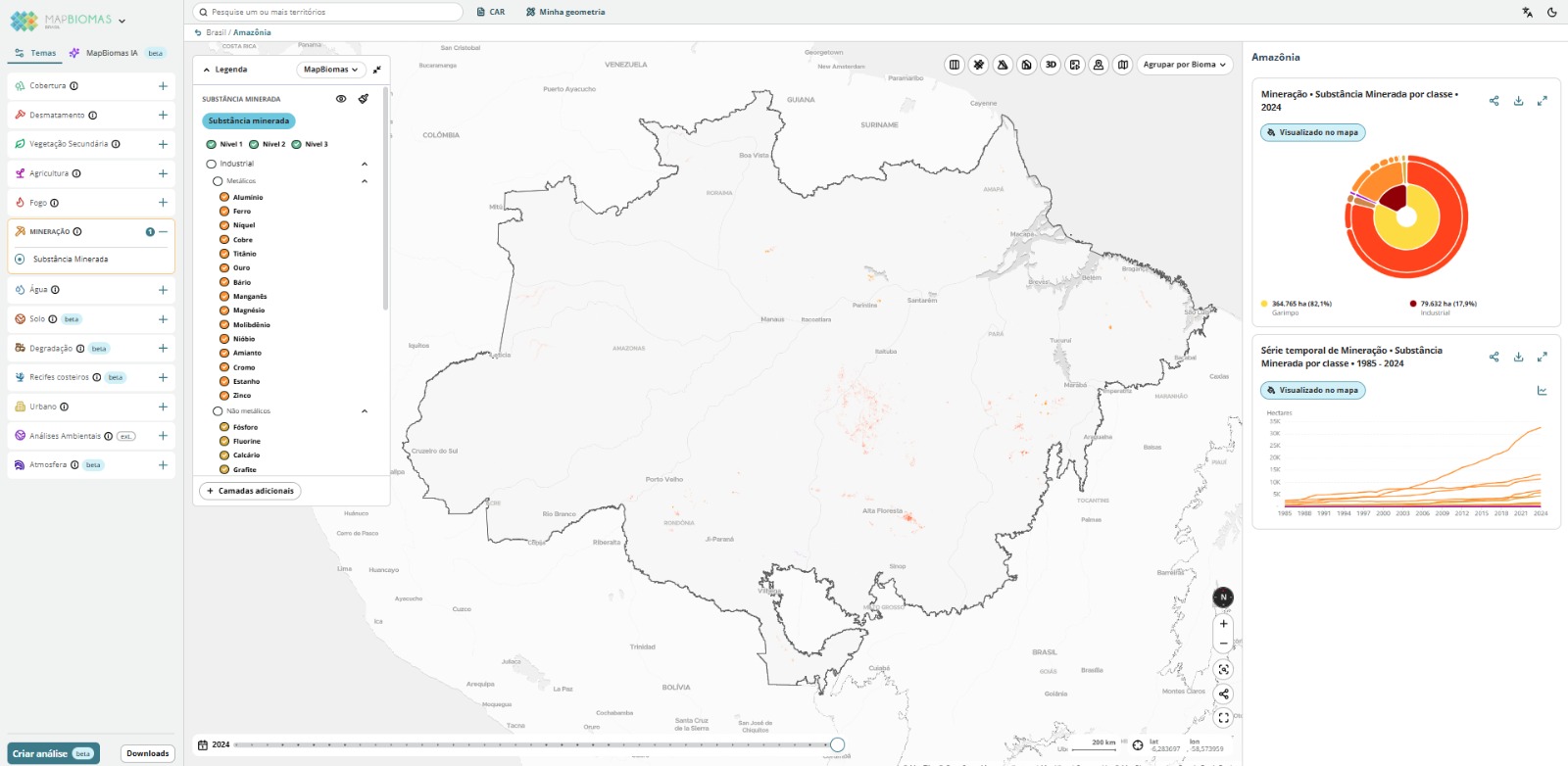Select the Industrial class radio button
This screenshot has width=1568, height=766.
211,164
